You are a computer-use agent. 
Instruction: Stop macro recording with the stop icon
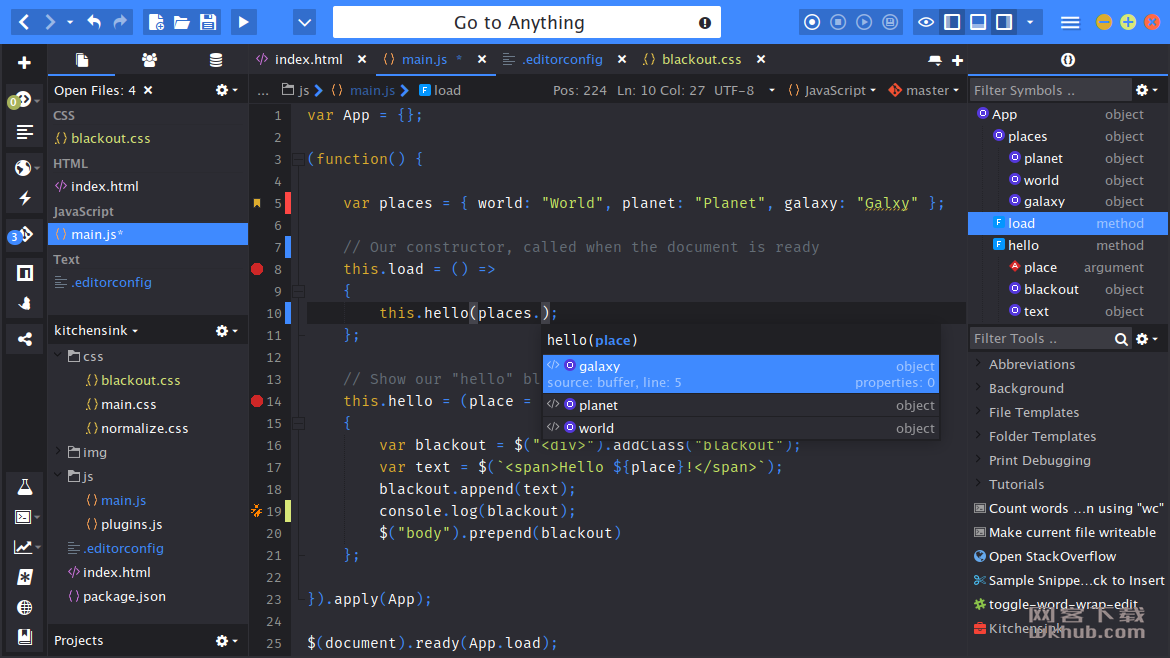click(x=838, y=22)
